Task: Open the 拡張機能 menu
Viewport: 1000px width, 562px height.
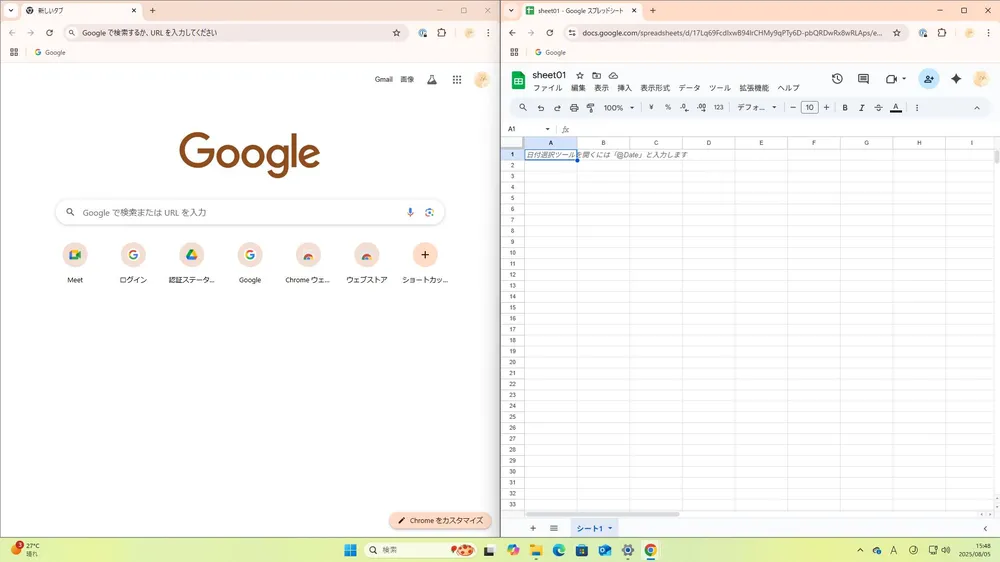Action: tap(754, 88)
